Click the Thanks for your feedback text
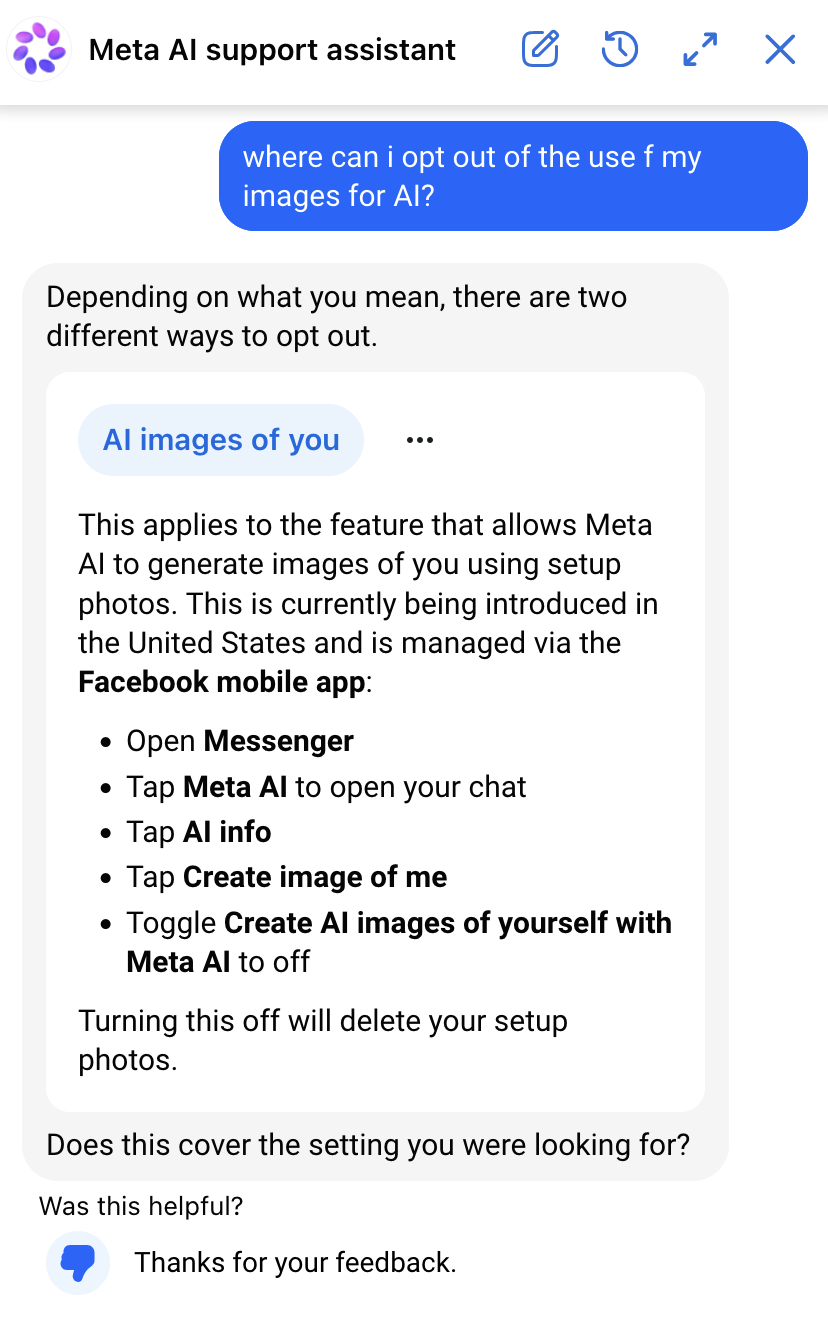The image size is (828, 1328). click(296, 1263)
